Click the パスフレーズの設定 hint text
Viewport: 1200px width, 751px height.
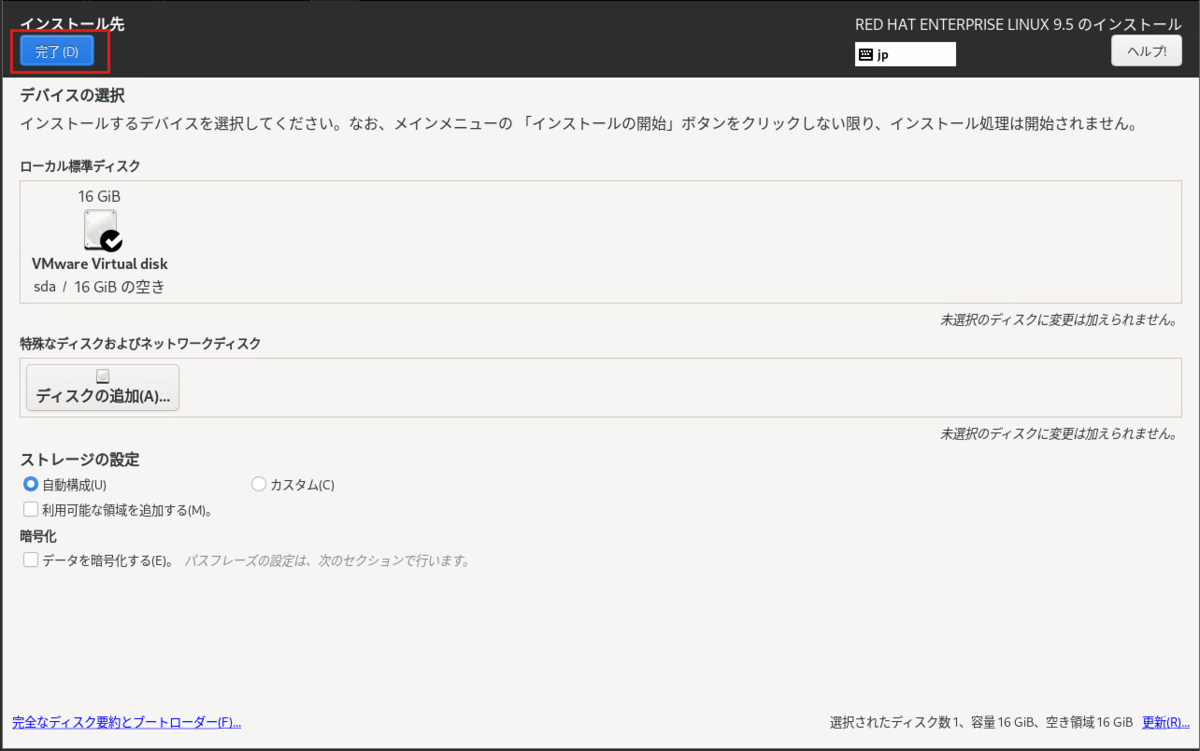(x=327, y=560)
